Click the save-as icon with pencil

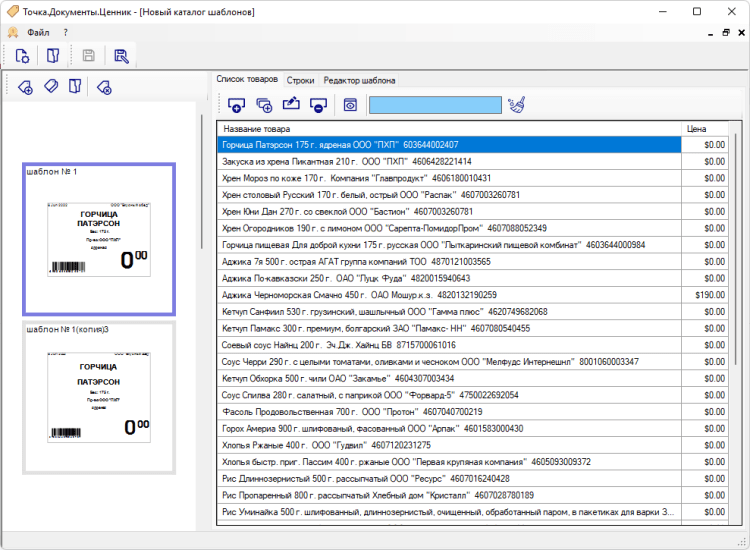[121, 56]
